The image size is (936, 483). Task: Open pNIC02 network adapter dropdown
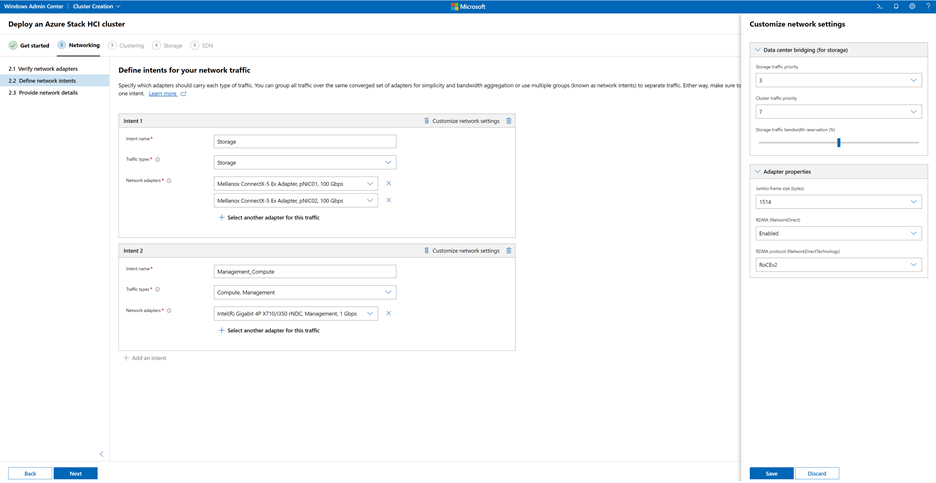coord(295,201)
